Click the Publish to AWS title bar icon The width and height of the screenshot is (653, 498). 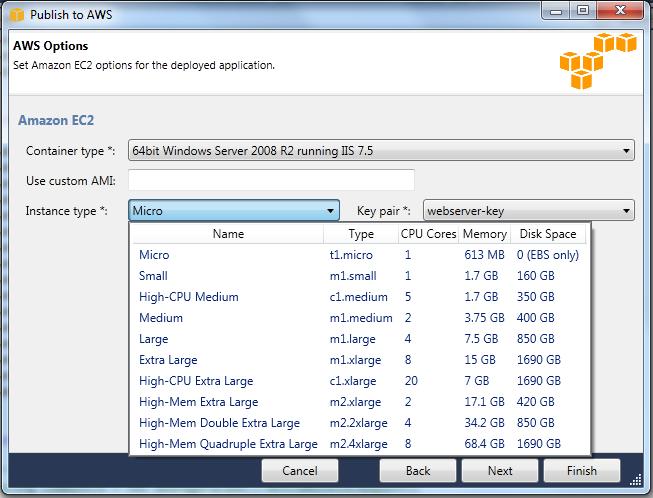pyautogui.click(x=17, y=15)
